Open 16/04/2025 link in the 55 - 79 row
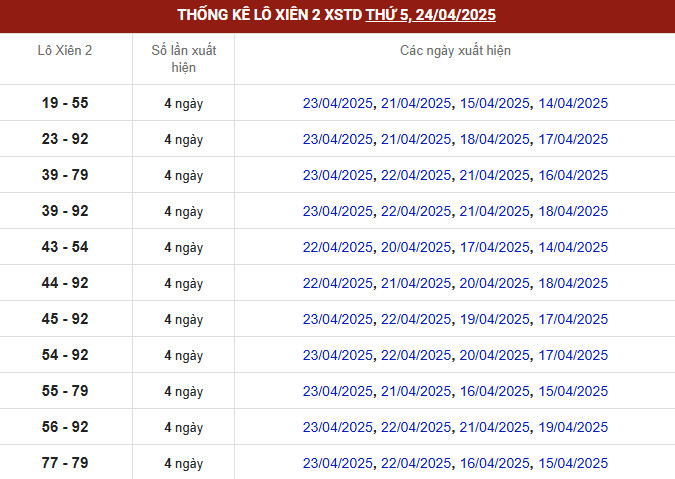The height and width of the screenshot is (479, 675). tap(495, 391)
